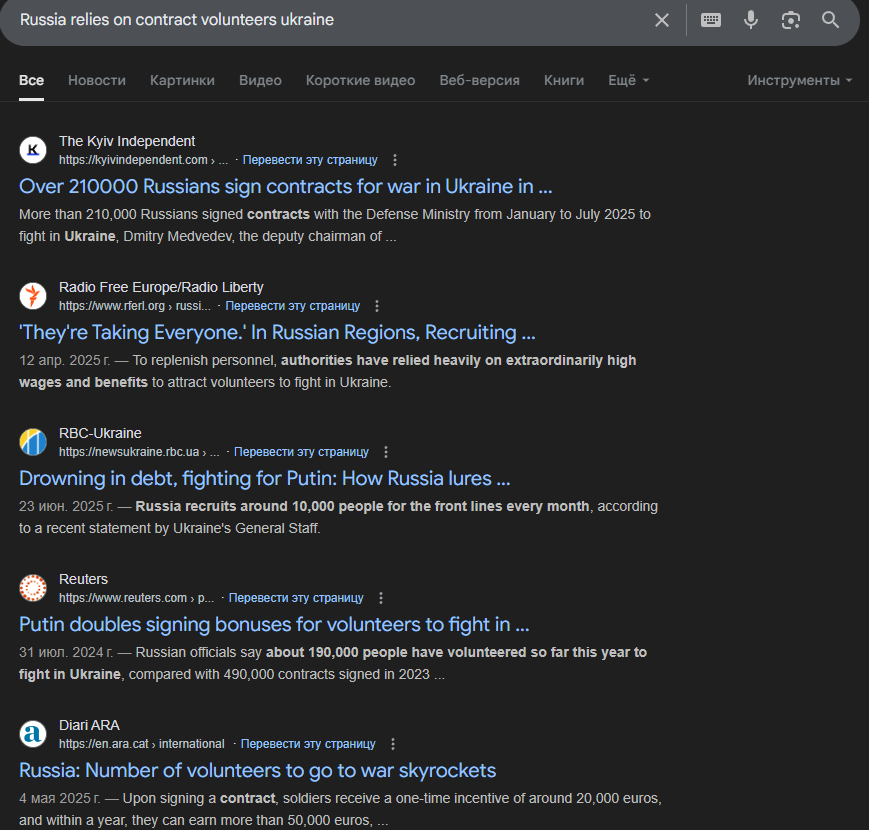Start voice search with the microphone icon

750,20
